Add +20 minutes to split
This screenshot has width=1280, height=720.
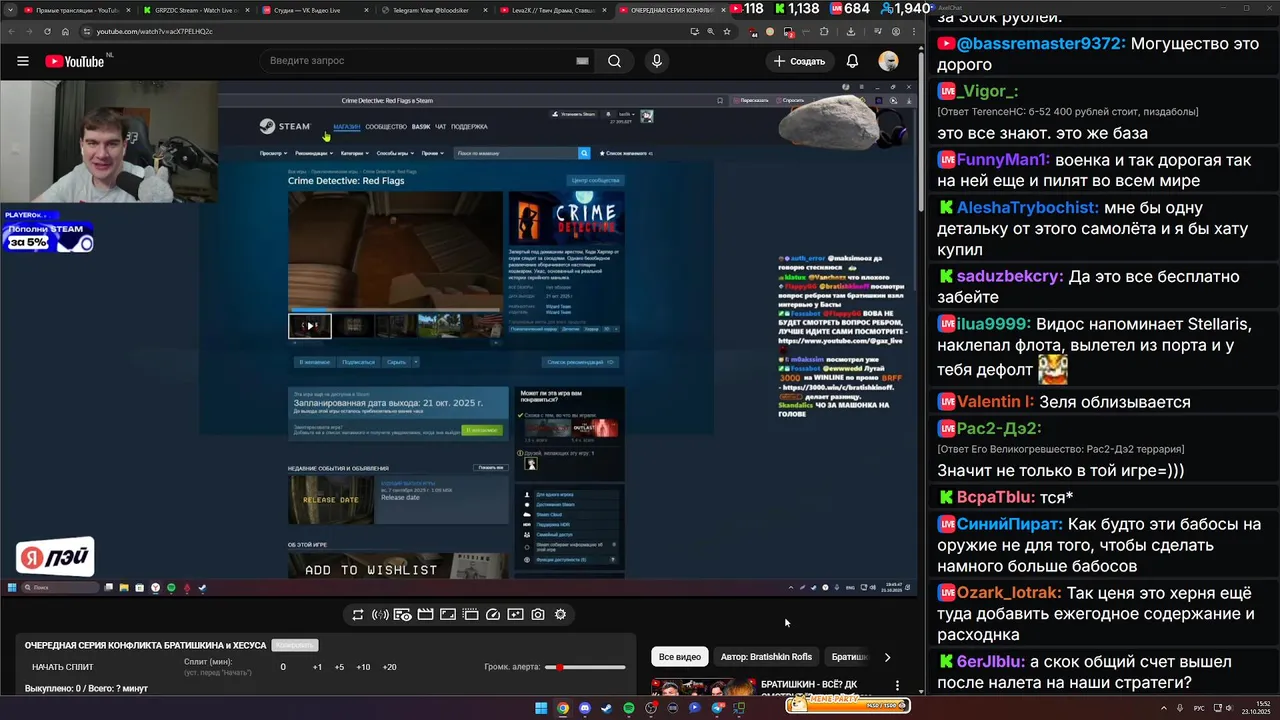[x=389, y=667]
